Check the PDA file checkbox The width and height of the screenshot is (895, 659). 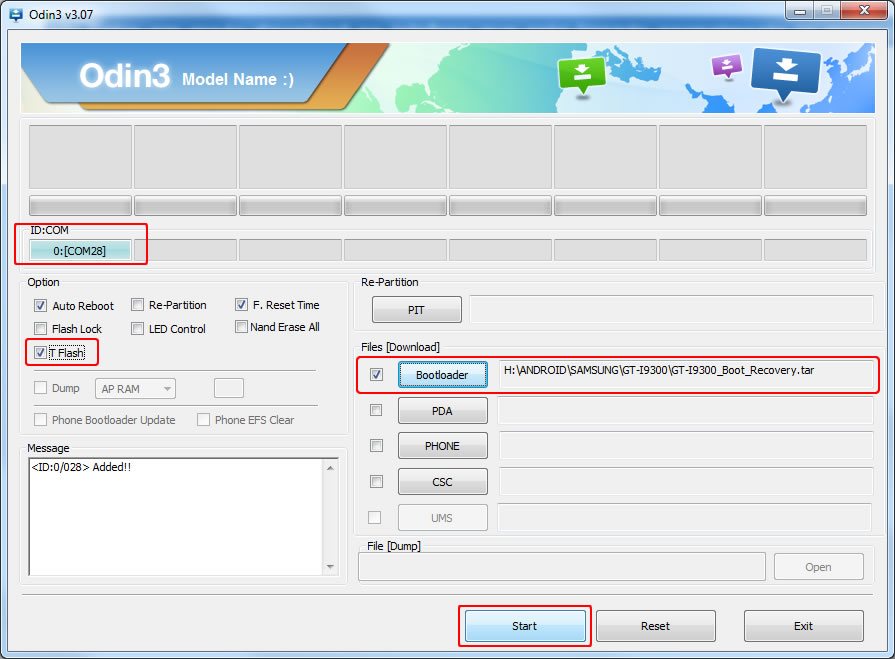[376, 410]
